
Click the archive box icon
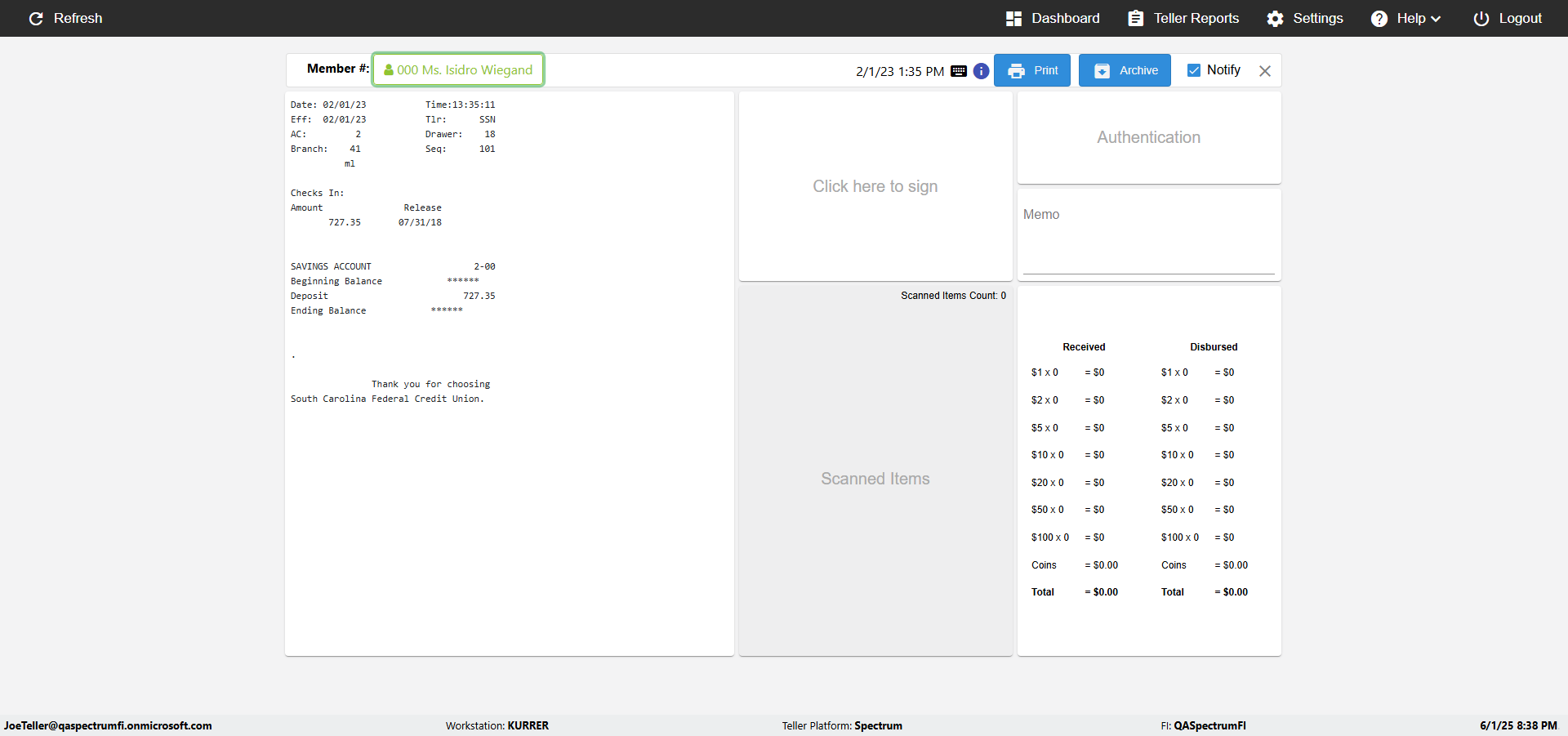pos(1102,71)
